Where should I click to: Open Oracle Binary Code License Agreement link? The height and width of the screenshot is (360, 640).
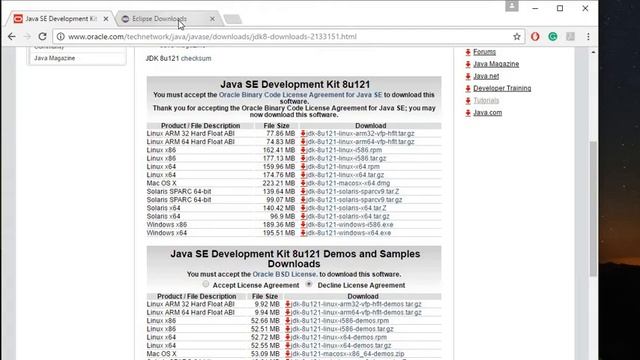[300, 95]
